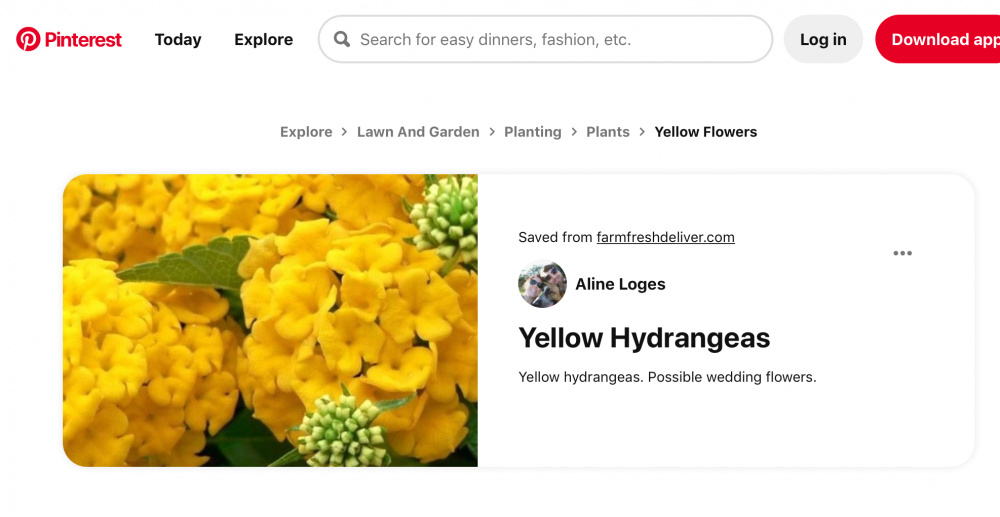This screenshot has width=1000, height=517.
Task: Click Aline Loges profile avatar
Action: coord(542,284)
